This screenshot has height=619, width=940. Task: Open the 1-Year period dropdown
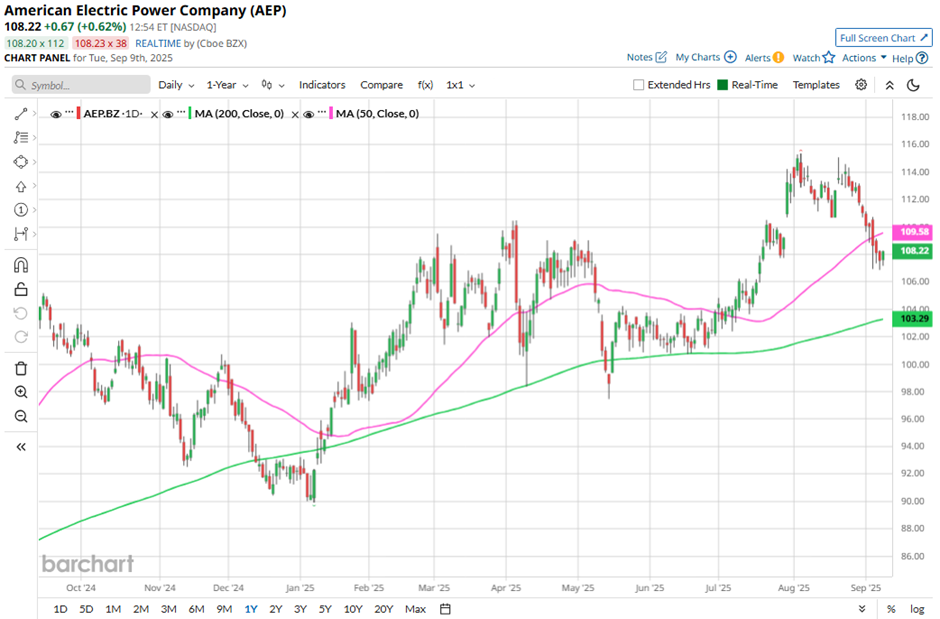pos(227,85)
